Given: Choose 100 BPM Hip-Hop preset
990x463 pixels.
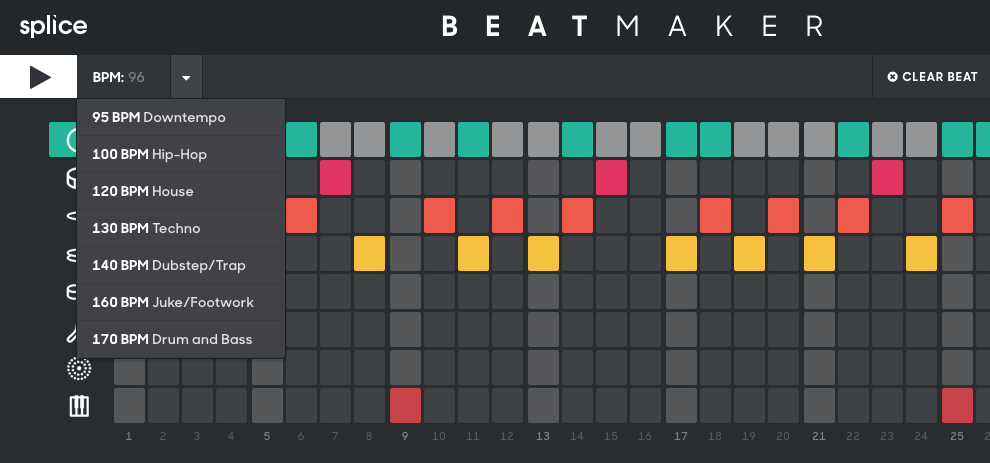Looking at the screenshot, I should pos(181,154).
